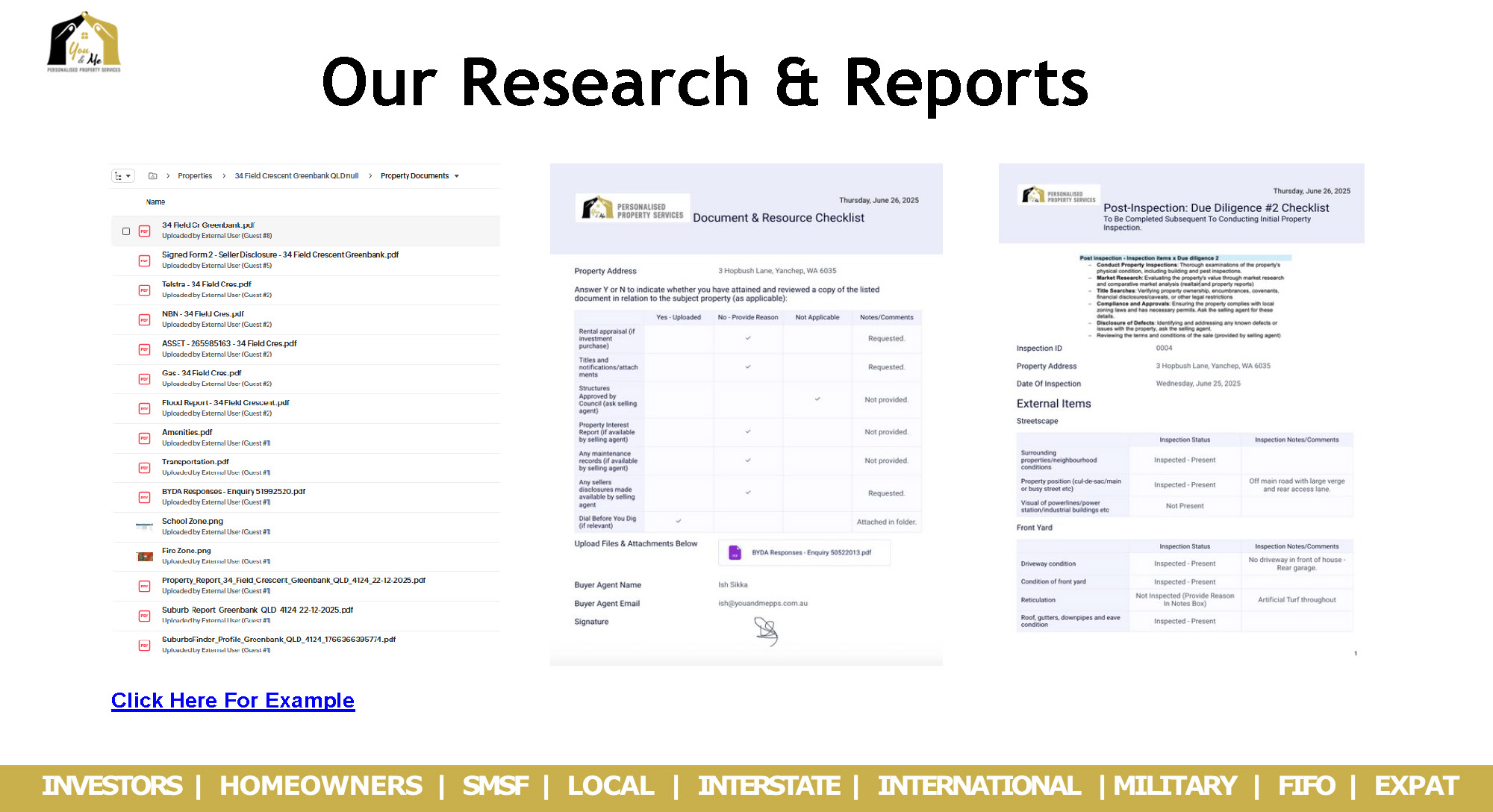Open Amenities.pdf file name
Screen dimensions: 1493x812
point(187,432)
